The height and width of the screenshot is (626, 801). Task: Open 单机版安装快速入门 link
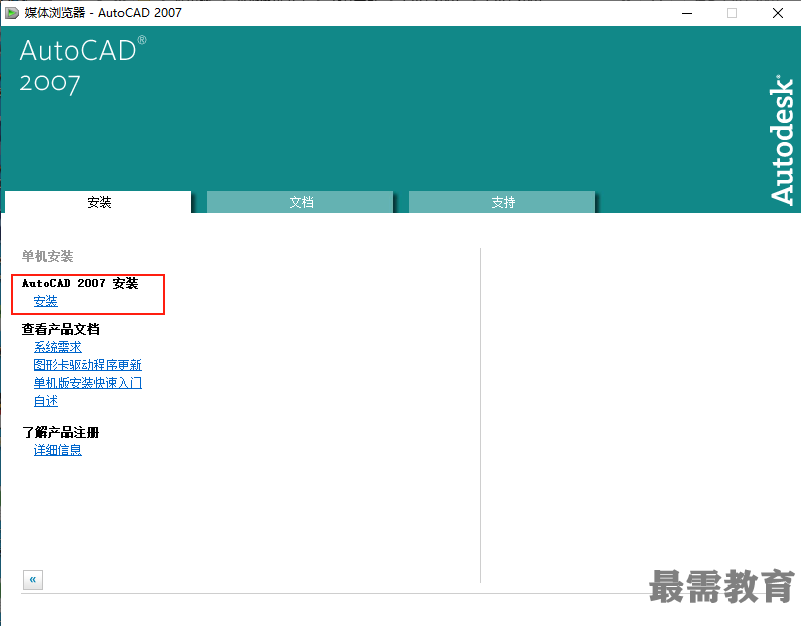pyautogui.click(x=87, y=383)
